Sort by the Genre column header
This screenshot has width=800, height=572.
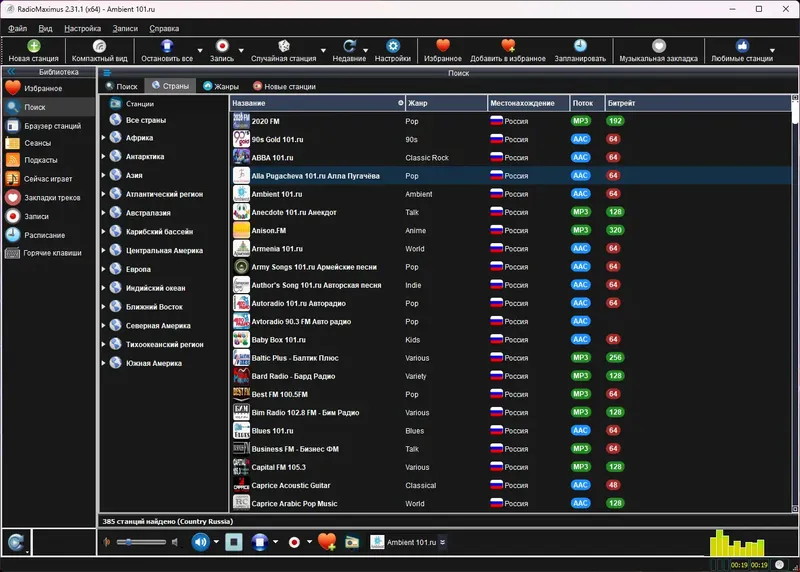click(x=446, y=103)
